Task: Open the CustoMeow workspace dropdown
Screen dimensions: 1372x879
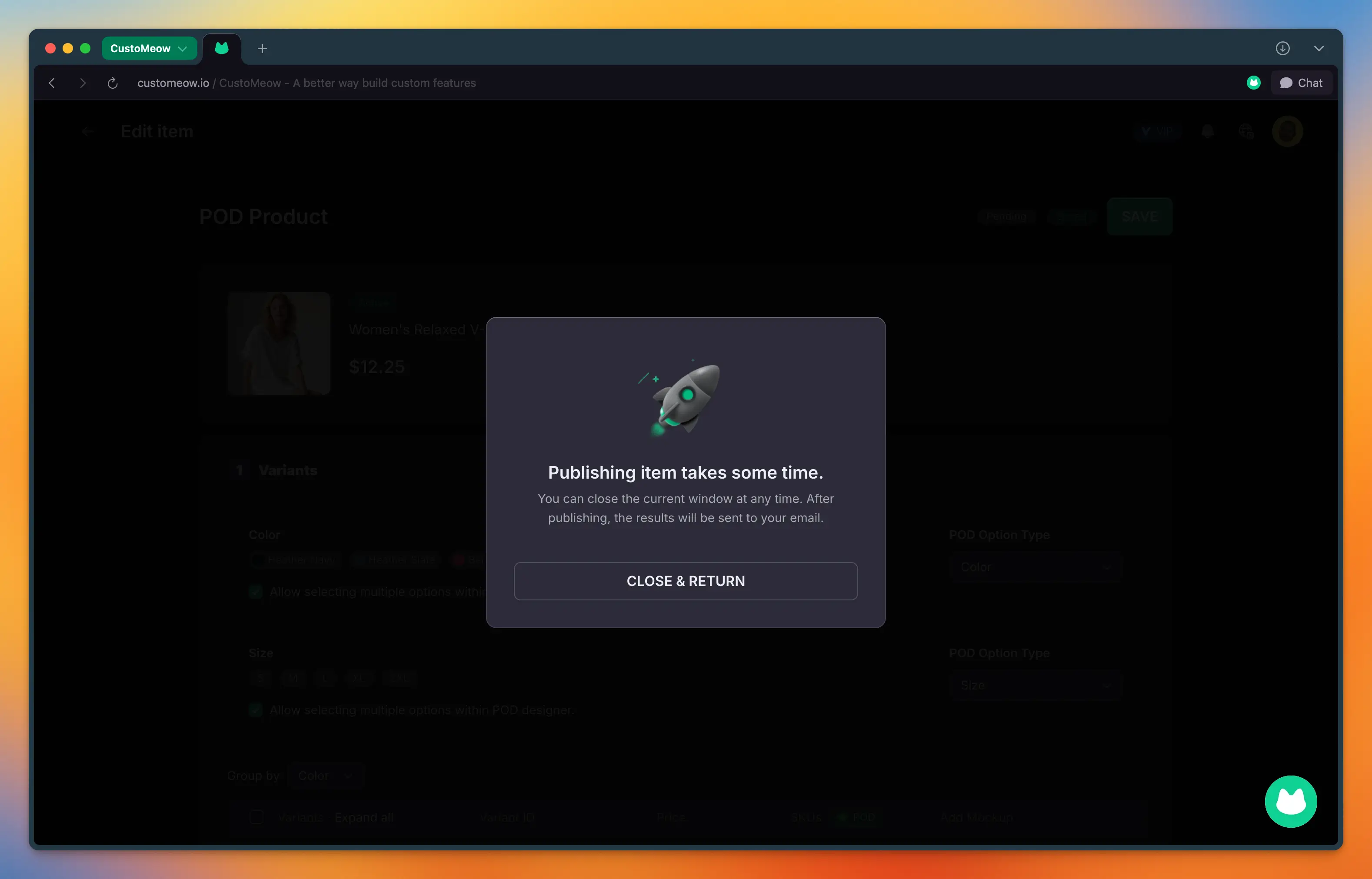Action: (149, 49)
